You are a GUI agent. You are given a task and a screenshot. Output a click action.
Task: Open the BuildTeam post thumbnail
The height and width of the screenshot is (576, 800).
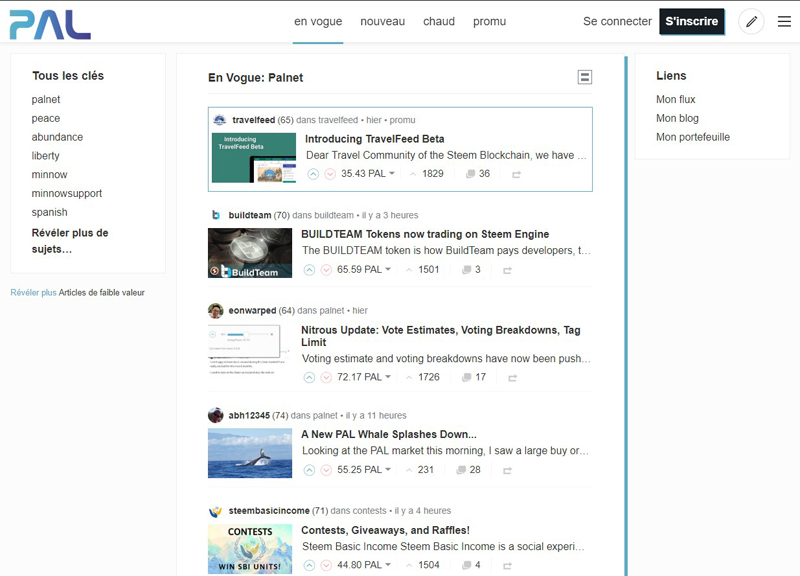coord(250,253)
